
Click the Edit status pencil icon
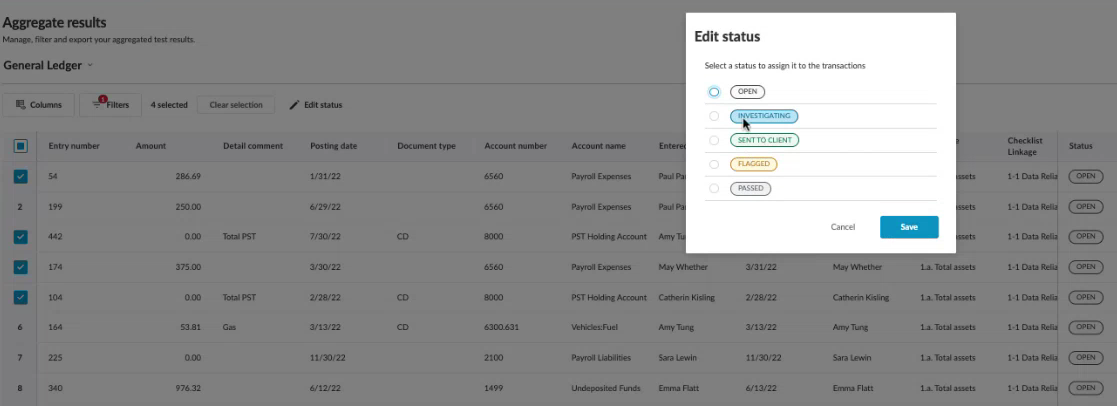tap(294, 105)
